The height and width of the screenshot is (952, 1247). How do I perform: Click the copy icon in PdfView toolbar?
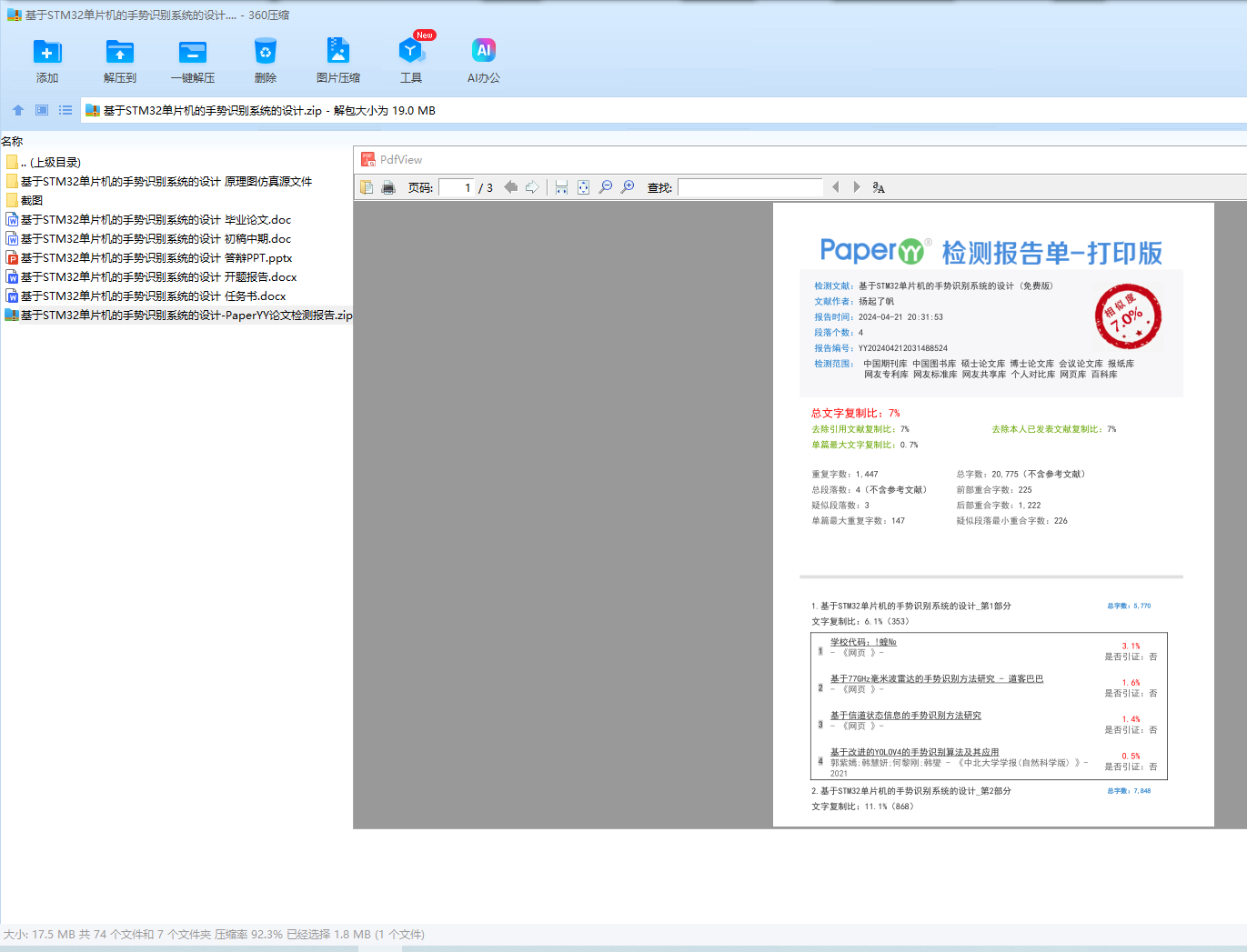[367, 187]
